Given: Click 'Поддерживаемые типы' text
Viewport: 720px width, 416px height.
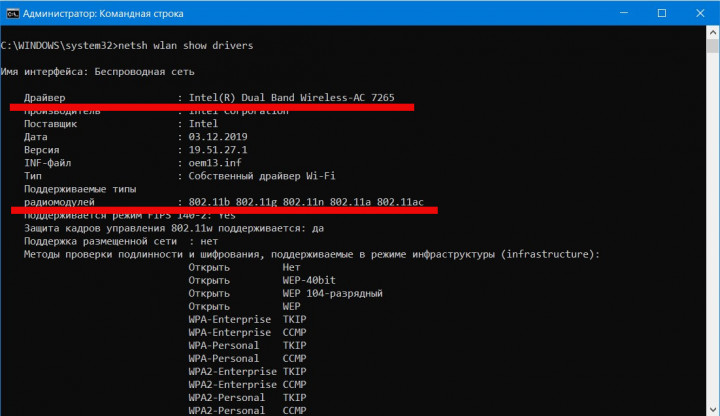Looking at the screenshot, I should 80,189.
